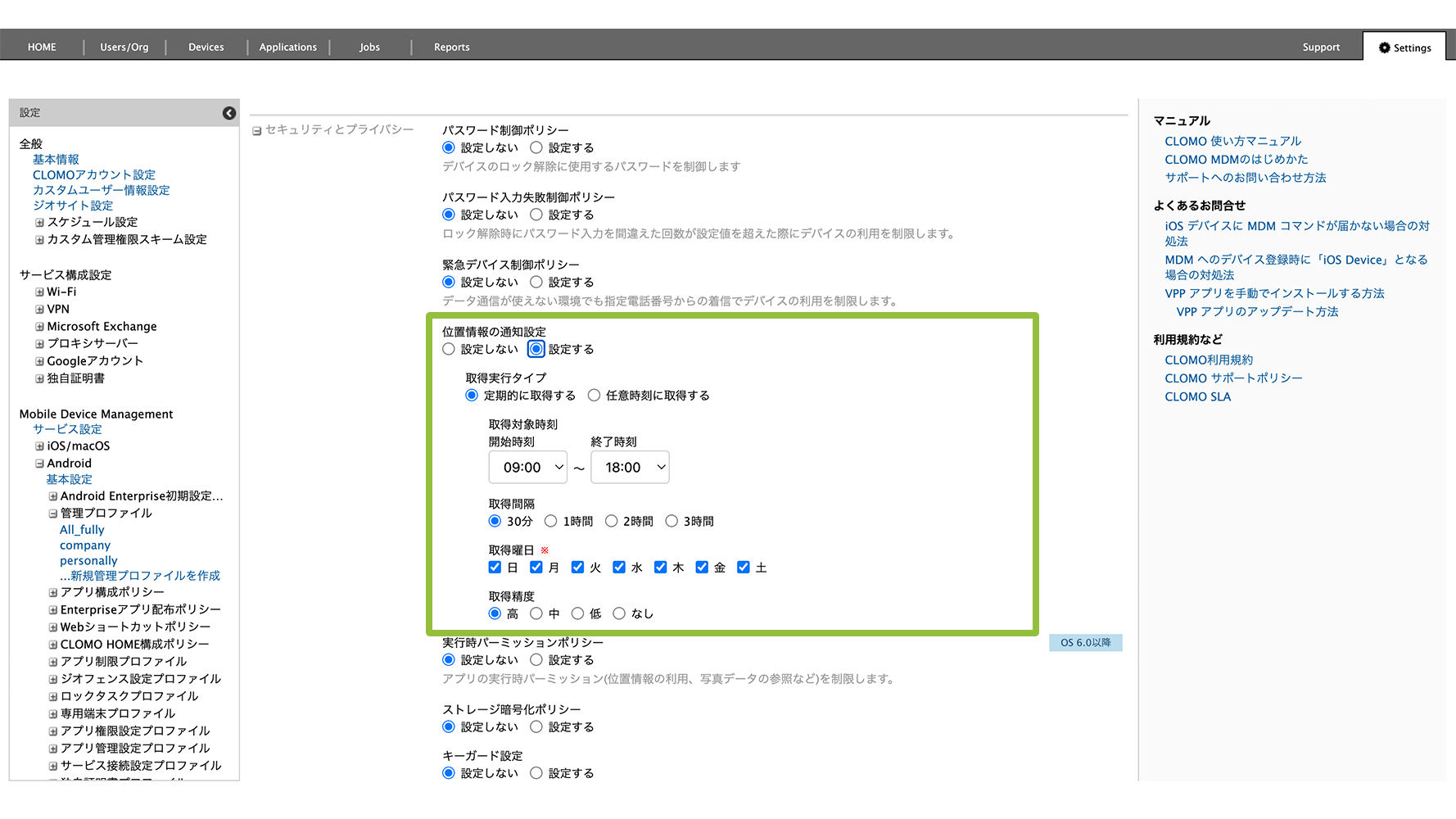Expand iOS/macOS plus icon
The image size is (1456, 819).
(x=39, y=446)
